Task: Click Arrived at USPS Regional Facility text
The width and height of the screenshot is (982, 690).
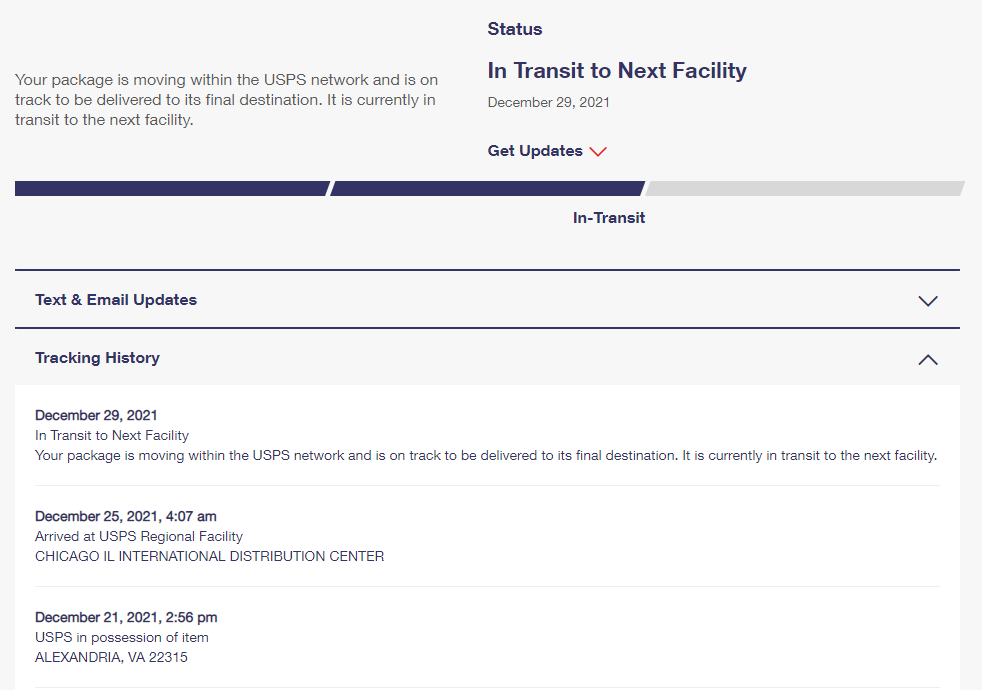Action: point(139,536)
